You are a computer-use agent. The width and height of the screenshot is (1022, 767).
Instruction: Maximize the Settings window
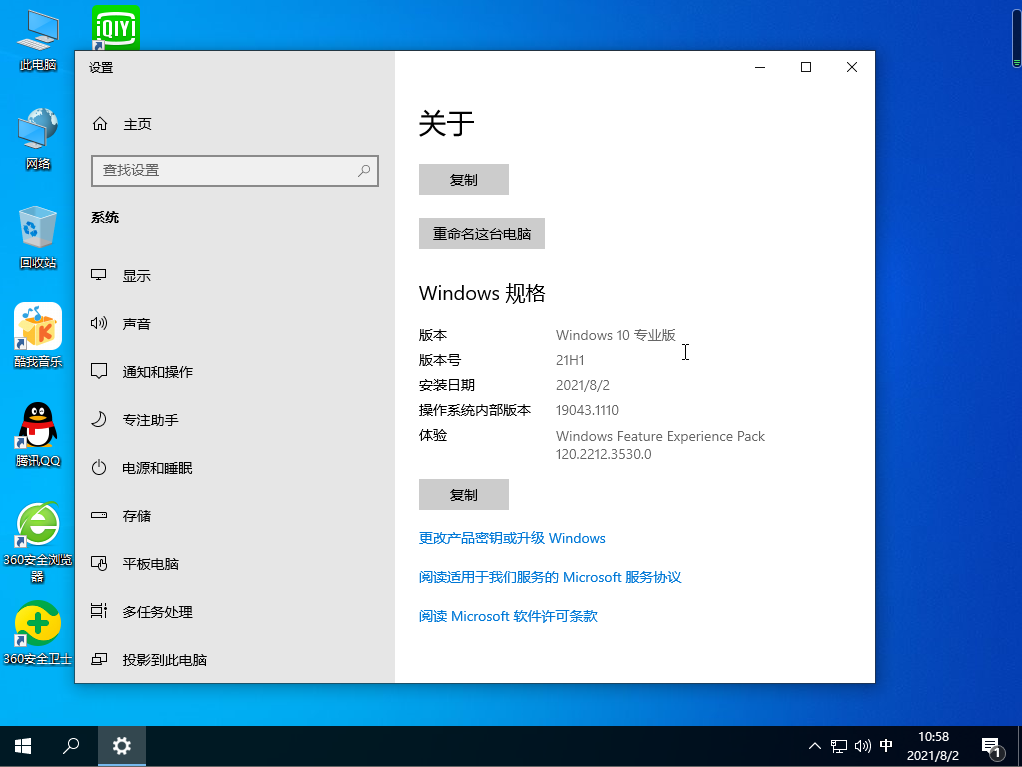click(x=806, y=67)
